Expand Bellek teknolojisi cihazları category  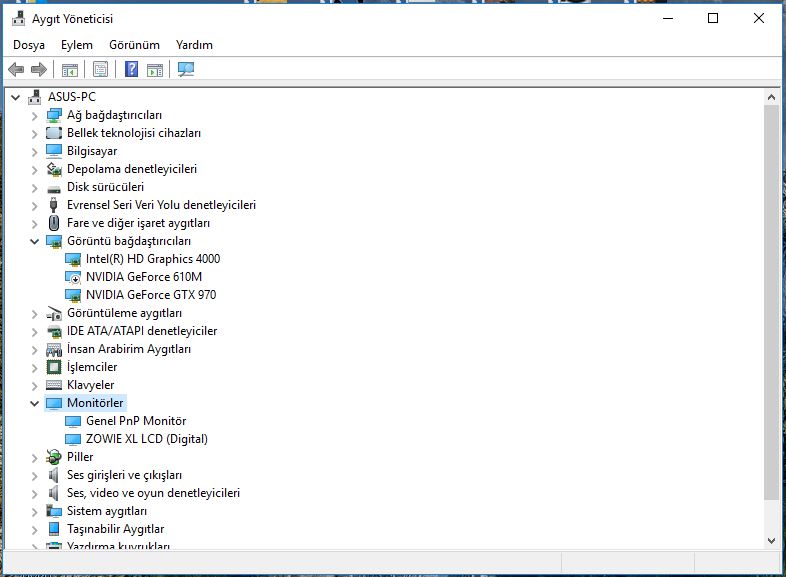pyautogui.click(x=34, y=134)
